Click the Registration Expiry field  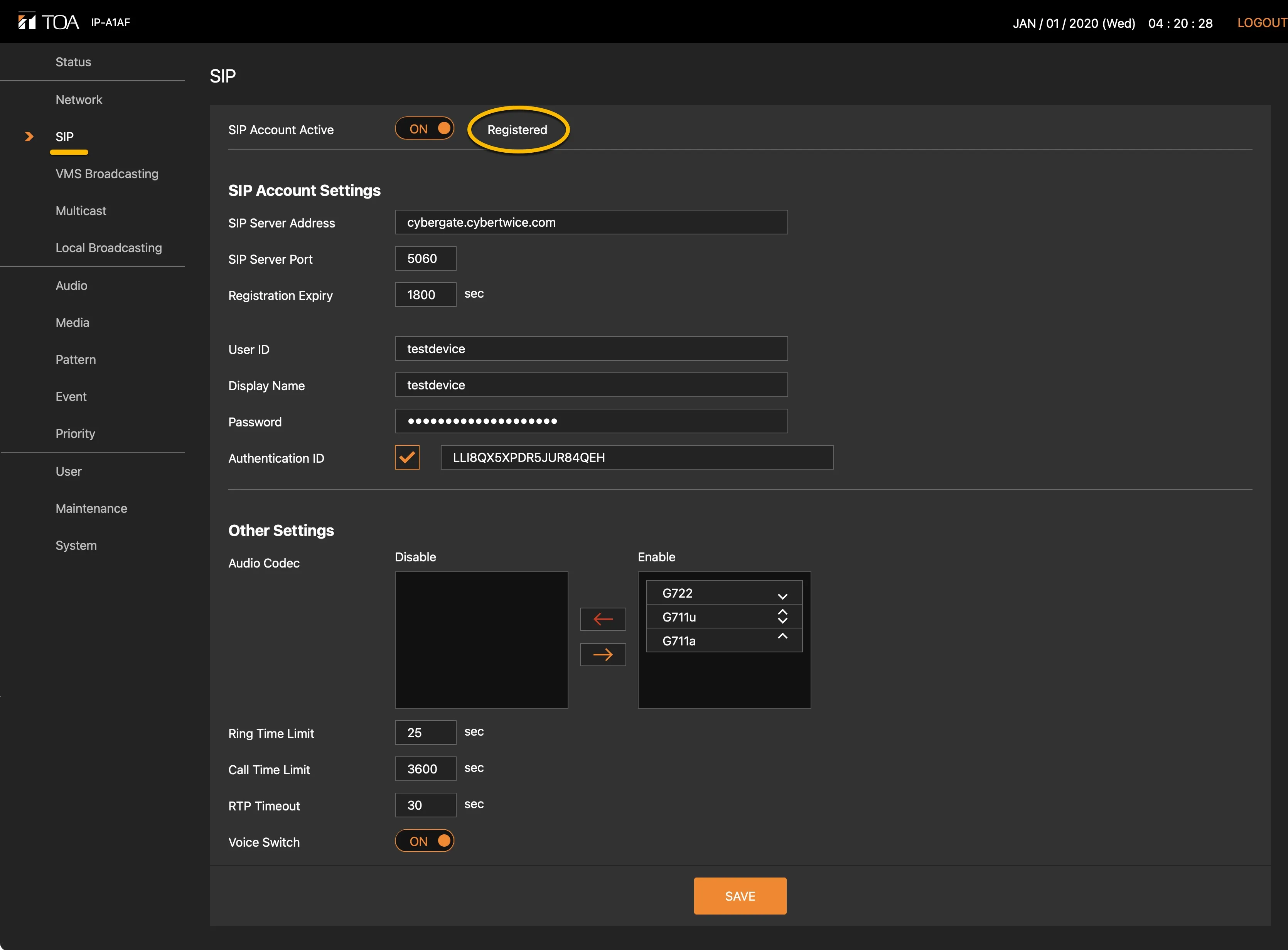[x=425, y=295]
